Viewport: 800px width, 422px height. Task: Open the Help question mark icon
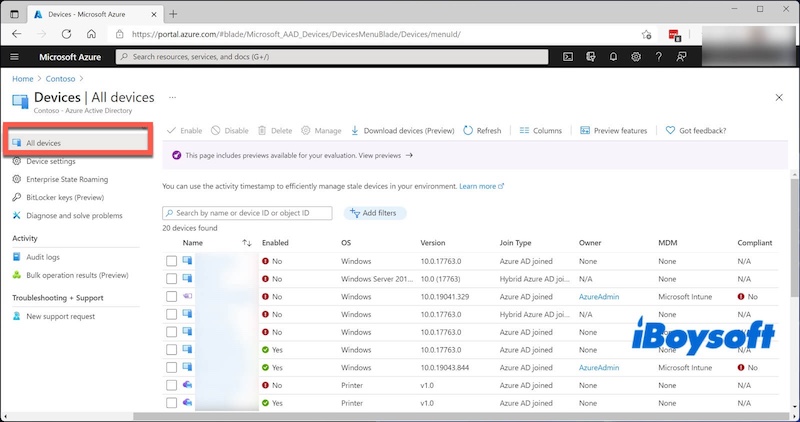click(659, 57)
